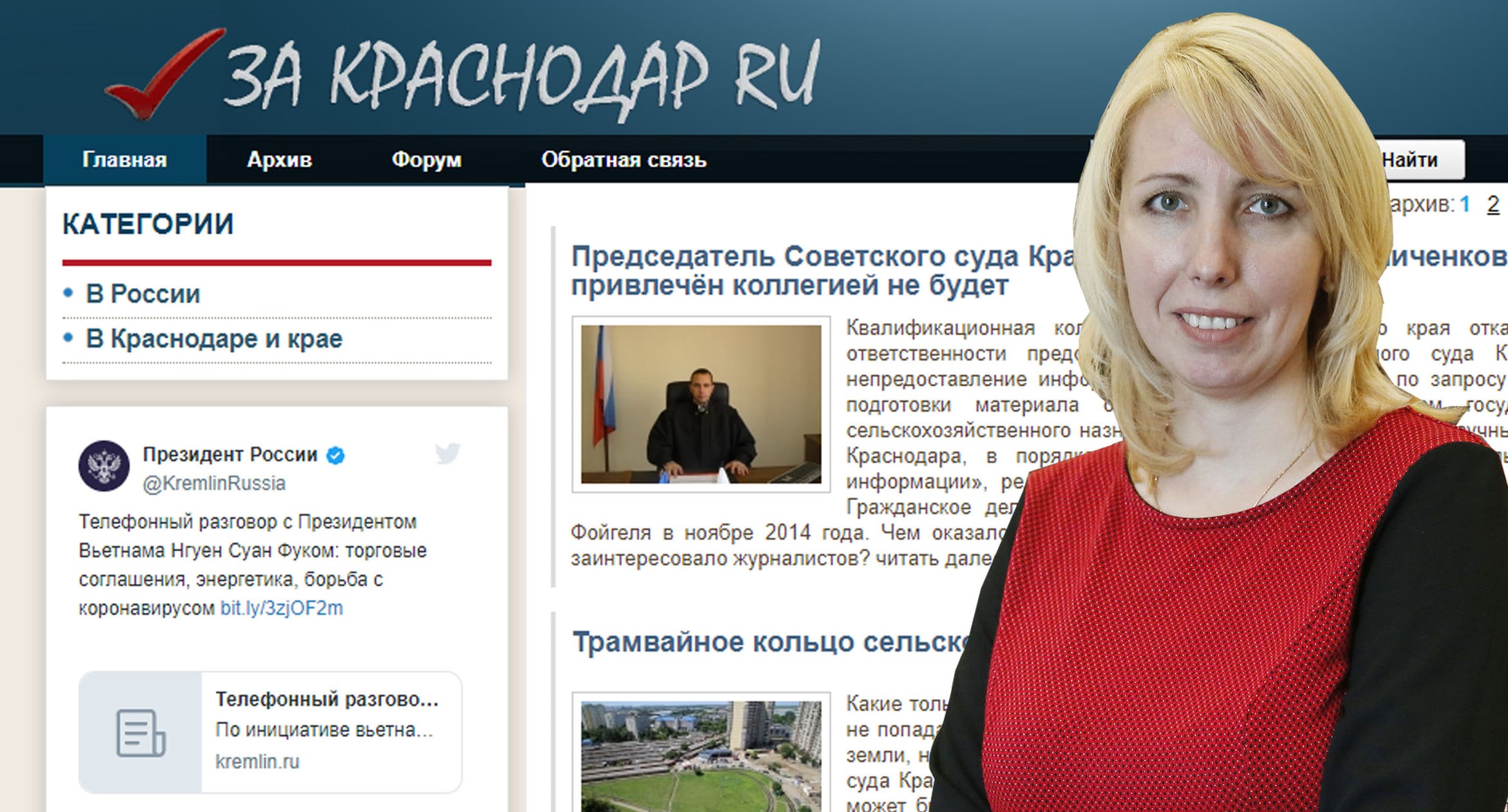Image resolution: width=1508 pixels, height=812 pixels.
Task: Select the В России category
Action: pos(142,294)
